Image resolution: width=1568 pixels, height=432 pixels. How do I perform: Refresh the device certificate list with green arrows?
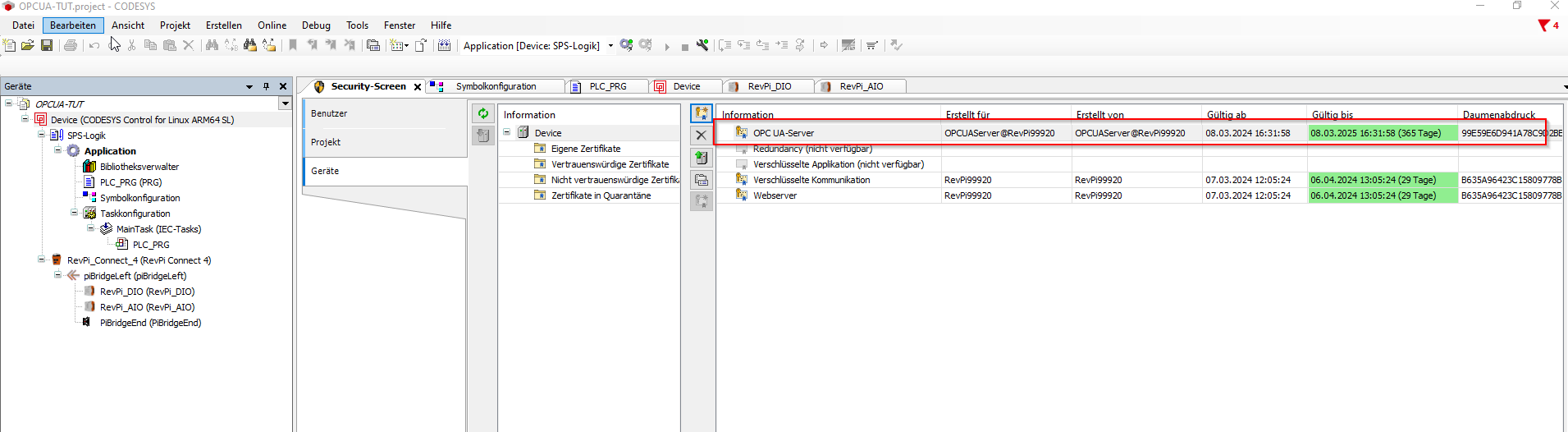click(x=483, y=114)
